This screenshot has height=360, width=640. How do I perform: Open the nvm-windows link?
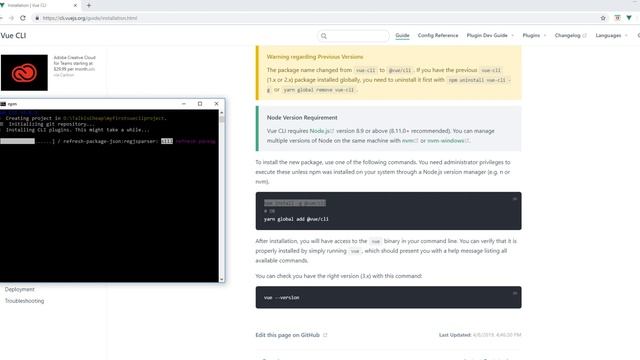click(448, 141)
